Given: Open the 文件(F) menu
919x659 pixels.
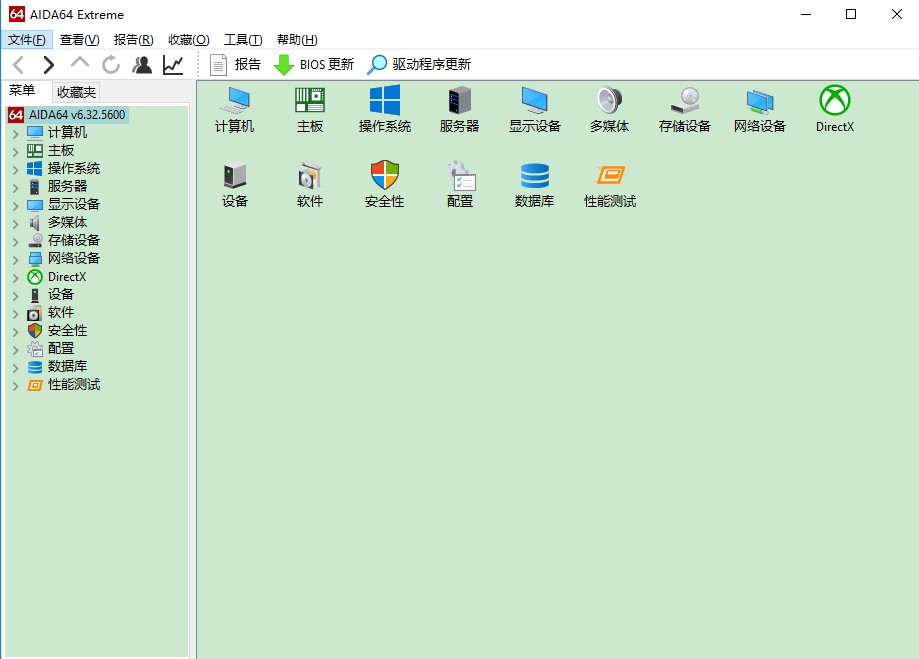Looking at the screenshot, I should pyautogui.click(x=27, y=40).
